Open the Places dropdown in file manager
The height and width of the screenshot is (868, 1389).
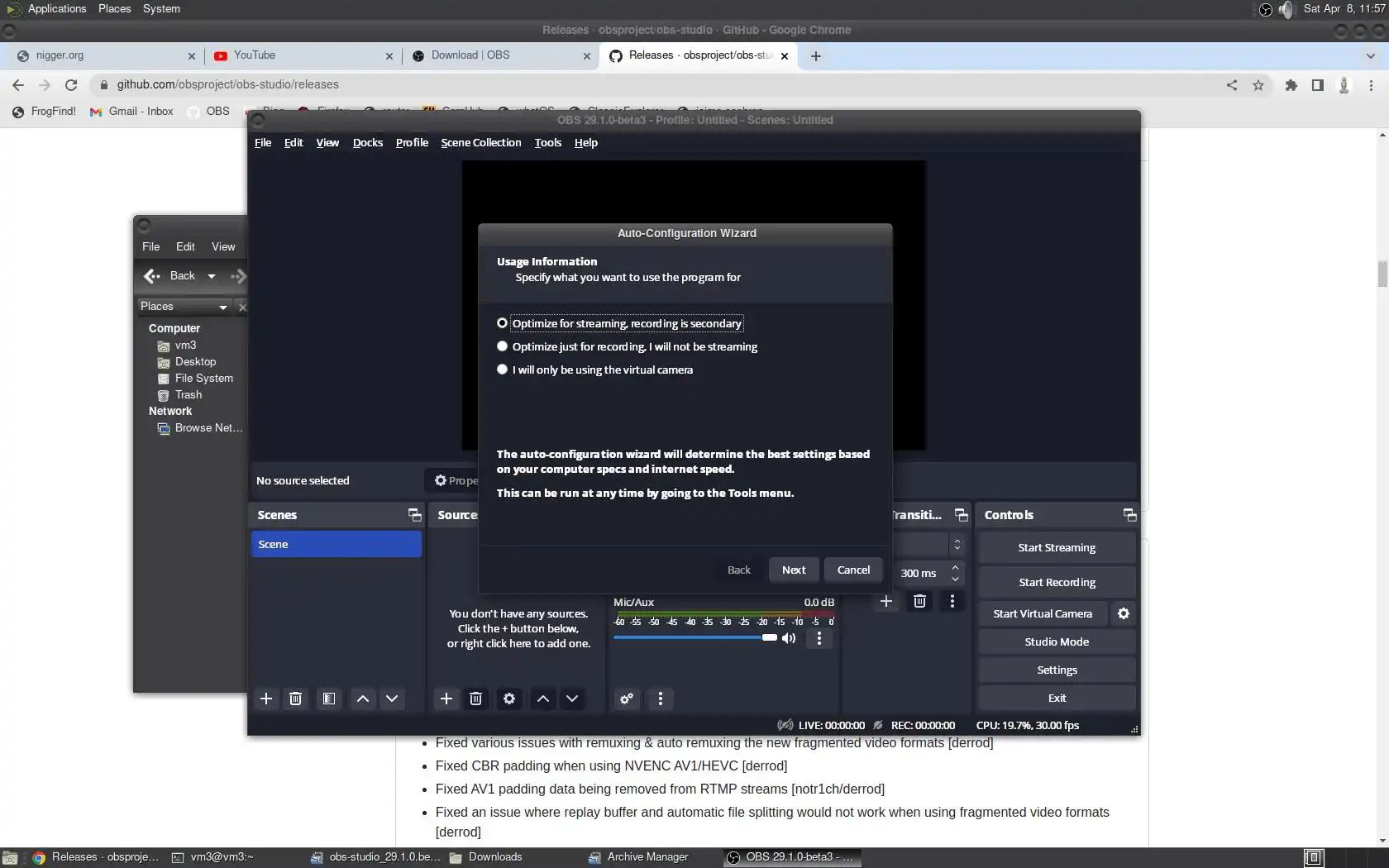[184, 307]
